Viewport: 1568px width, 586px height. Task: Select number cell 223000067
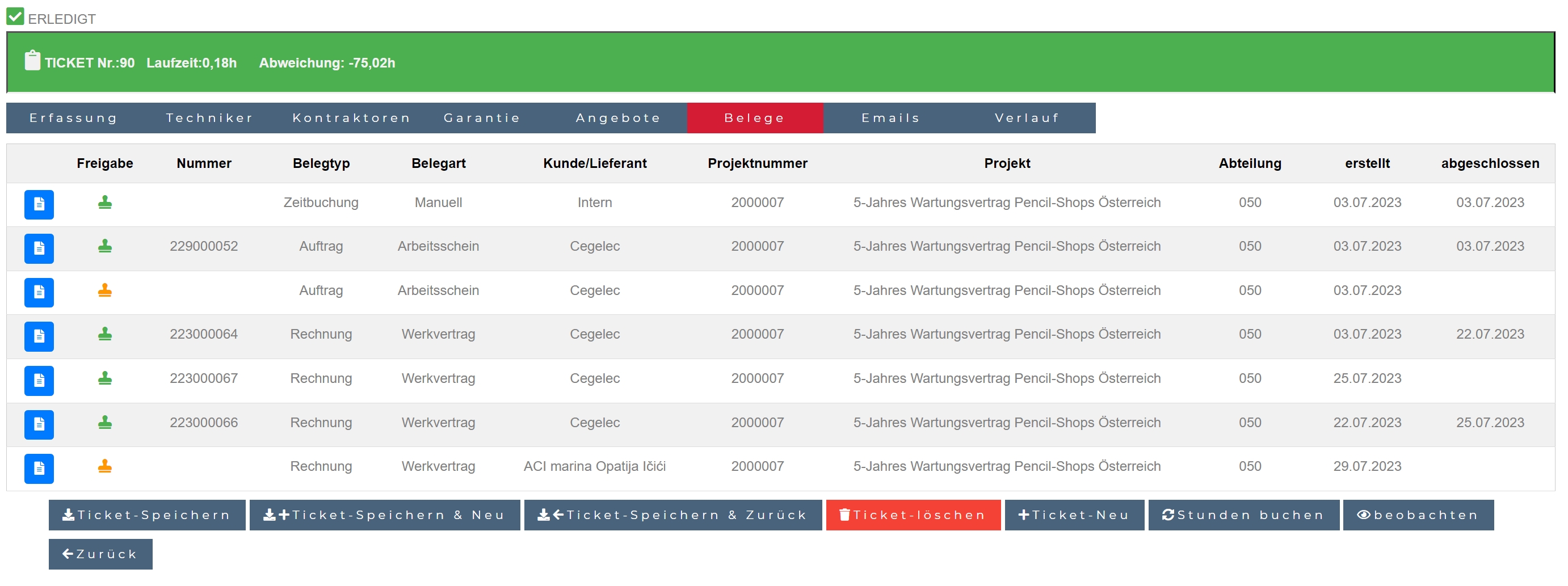pos(204,378)
